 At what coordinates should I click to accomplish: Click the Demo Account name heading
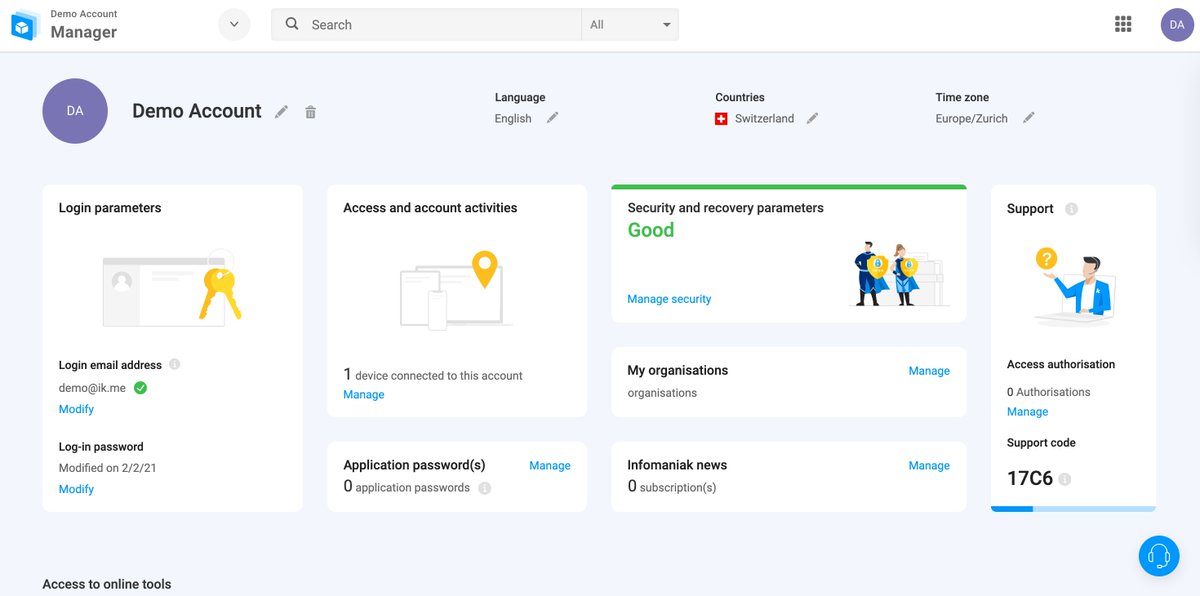[x=197, y=111]
